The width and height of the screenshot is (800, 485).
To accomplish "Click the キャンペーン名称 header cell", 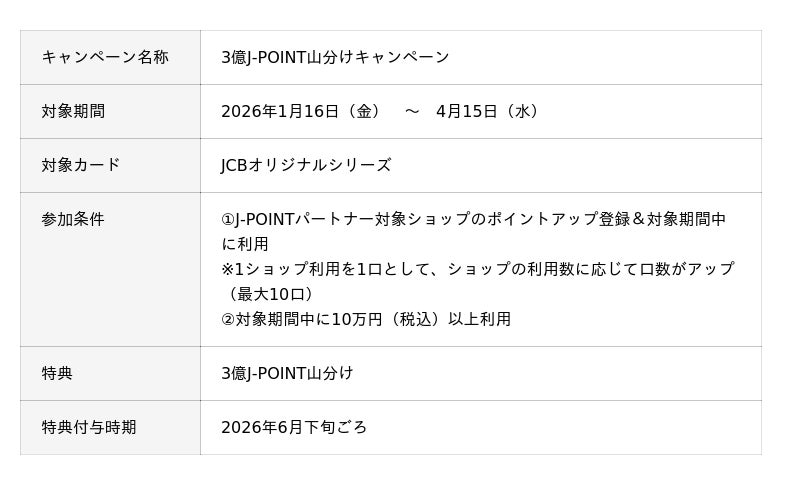I will pyautogui.click(x=105, y=57).
